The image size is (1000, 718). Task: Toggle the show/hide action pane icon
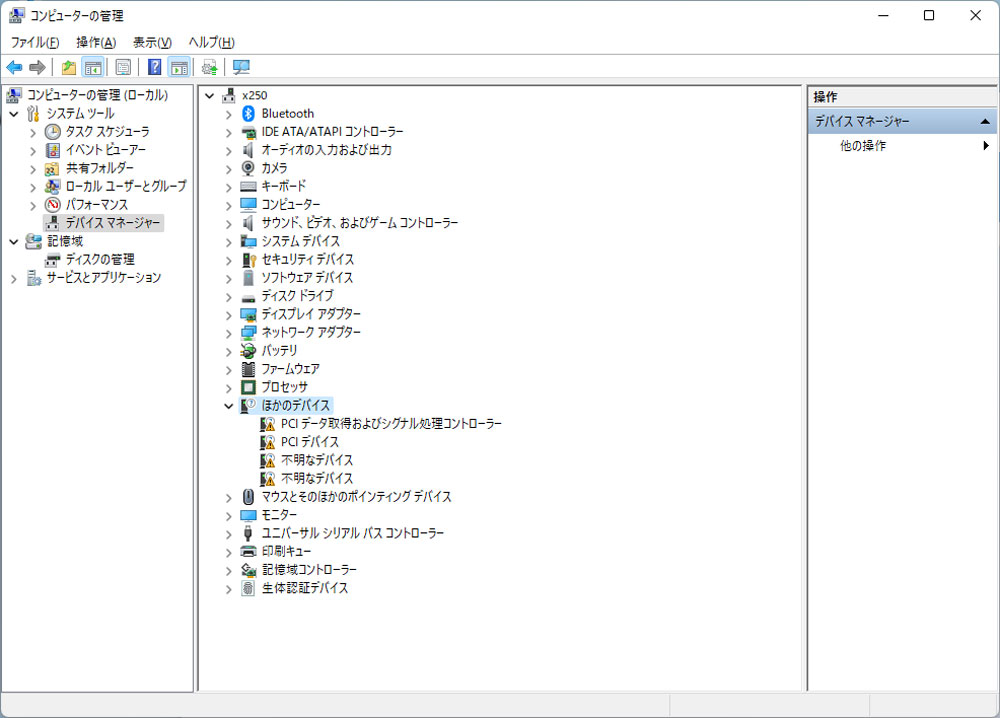point(179,67)
